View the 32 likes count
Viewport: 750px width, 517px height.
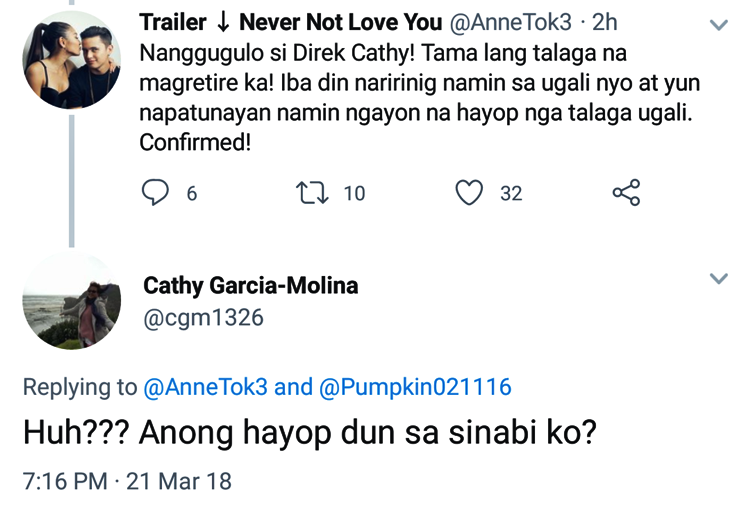(511, 193)
